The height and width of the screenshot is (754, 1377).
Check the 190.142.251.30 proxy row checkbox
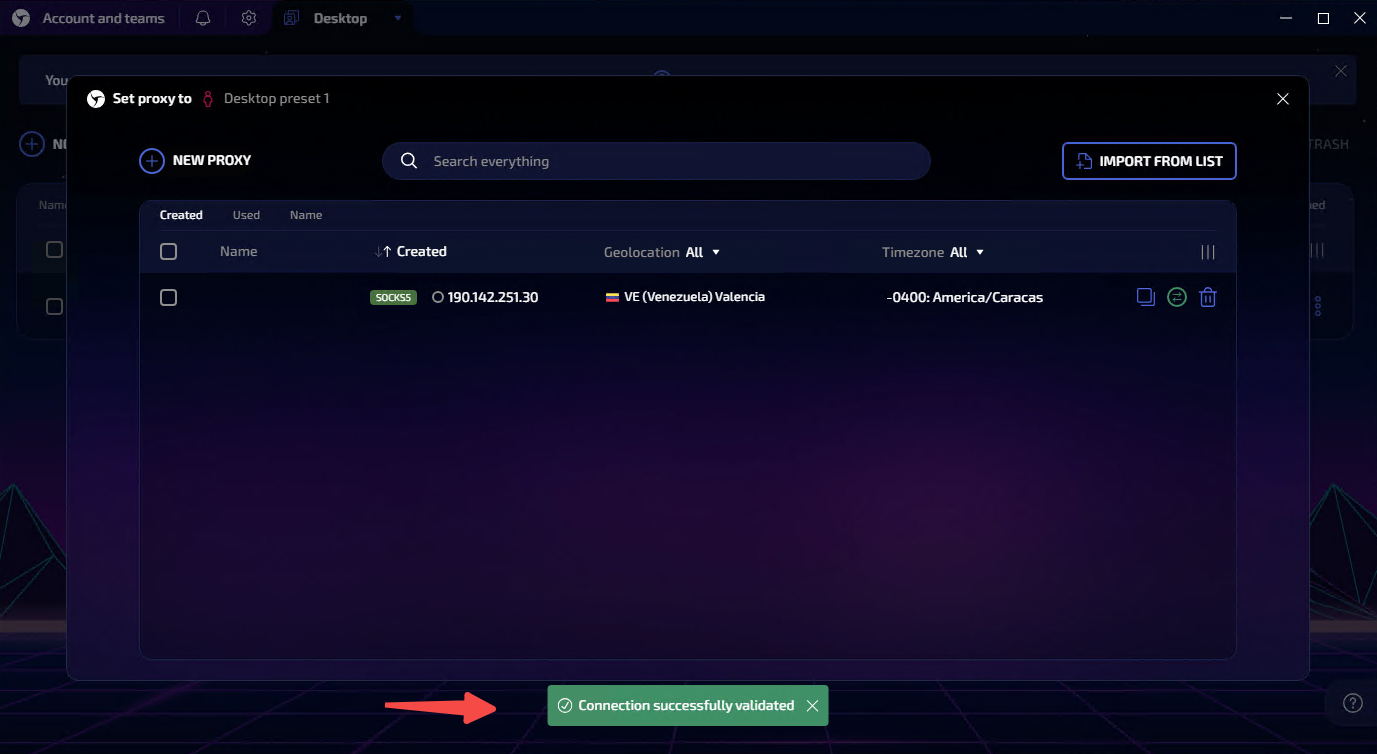(x=168, y=297)
